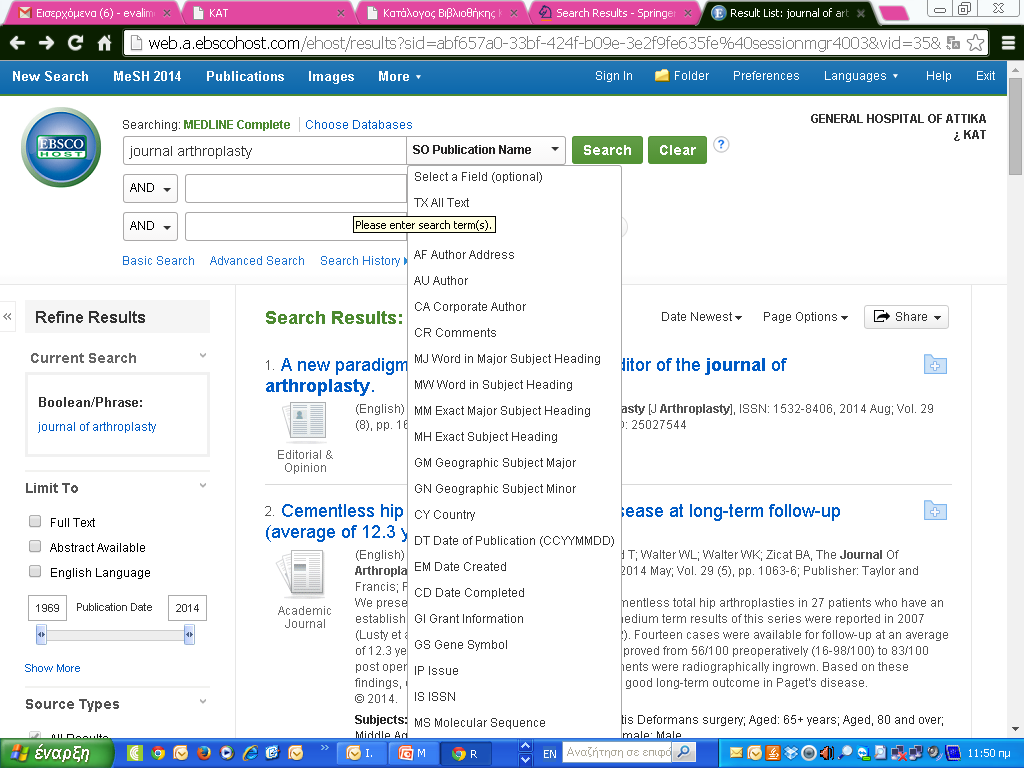Open the Page Options dropdown
This screenshot has width=1024, height=768.
[x=805, y=317]
